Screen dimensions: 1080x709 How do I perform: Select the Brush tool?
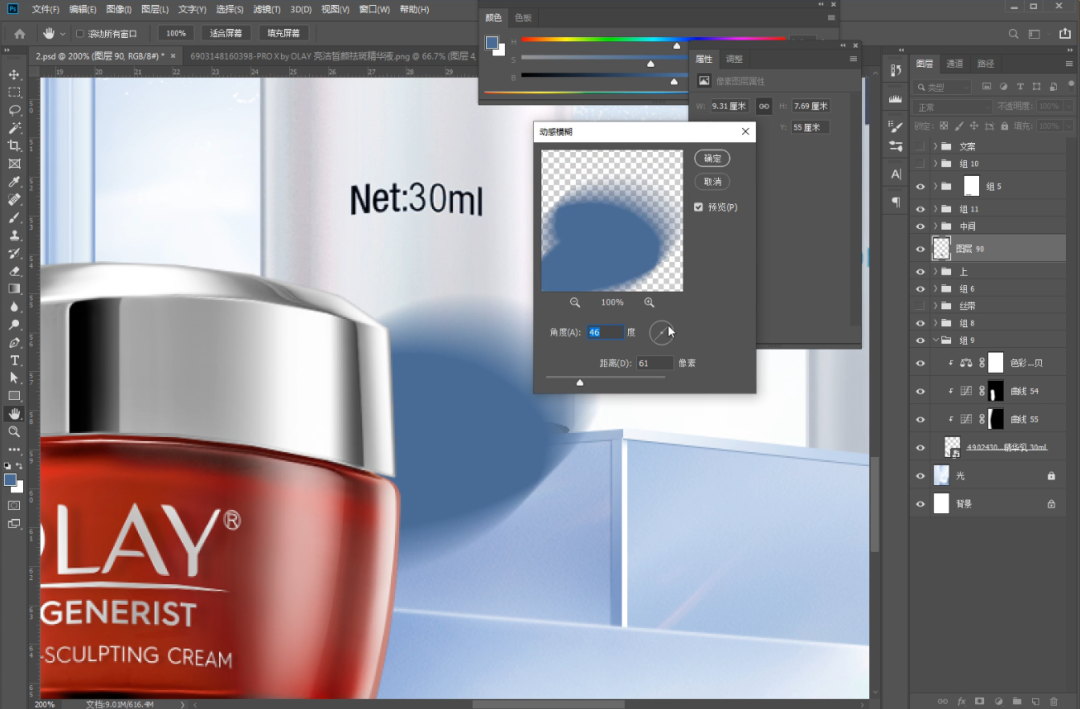pos(14,218)
